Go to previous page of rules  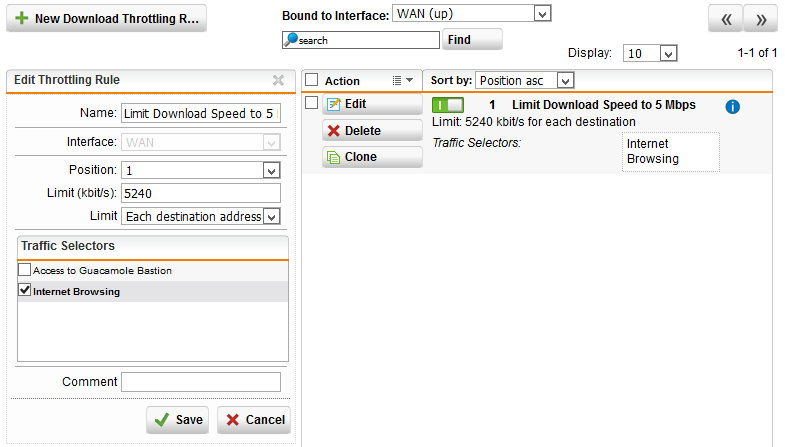[x=725, y=19]
